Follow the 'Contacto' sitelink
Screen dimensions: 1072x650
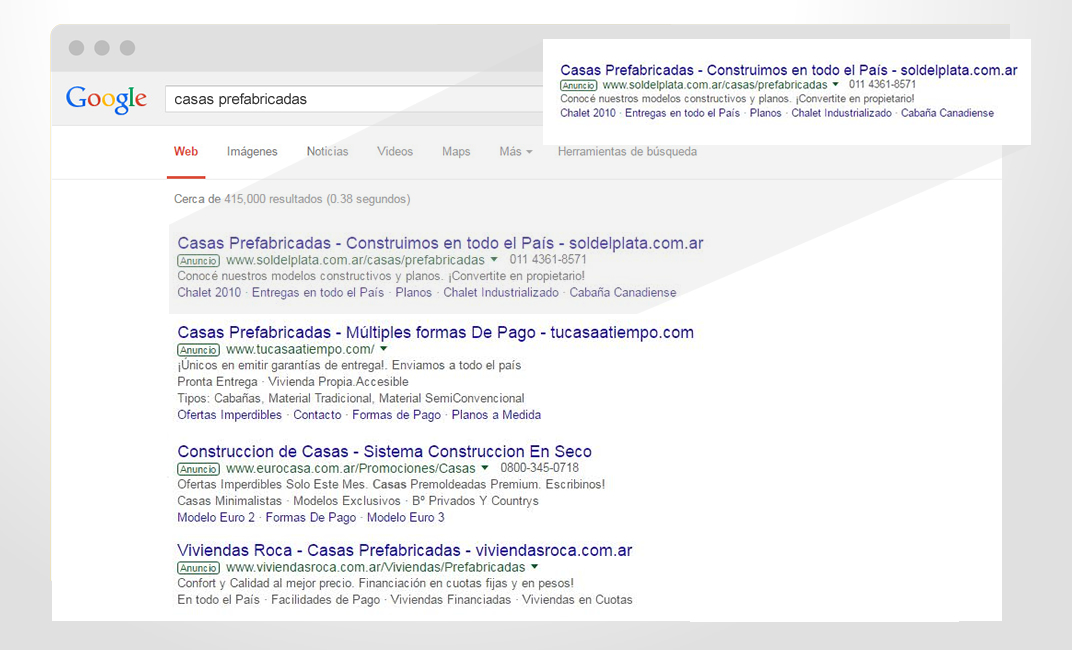(317, 415)
